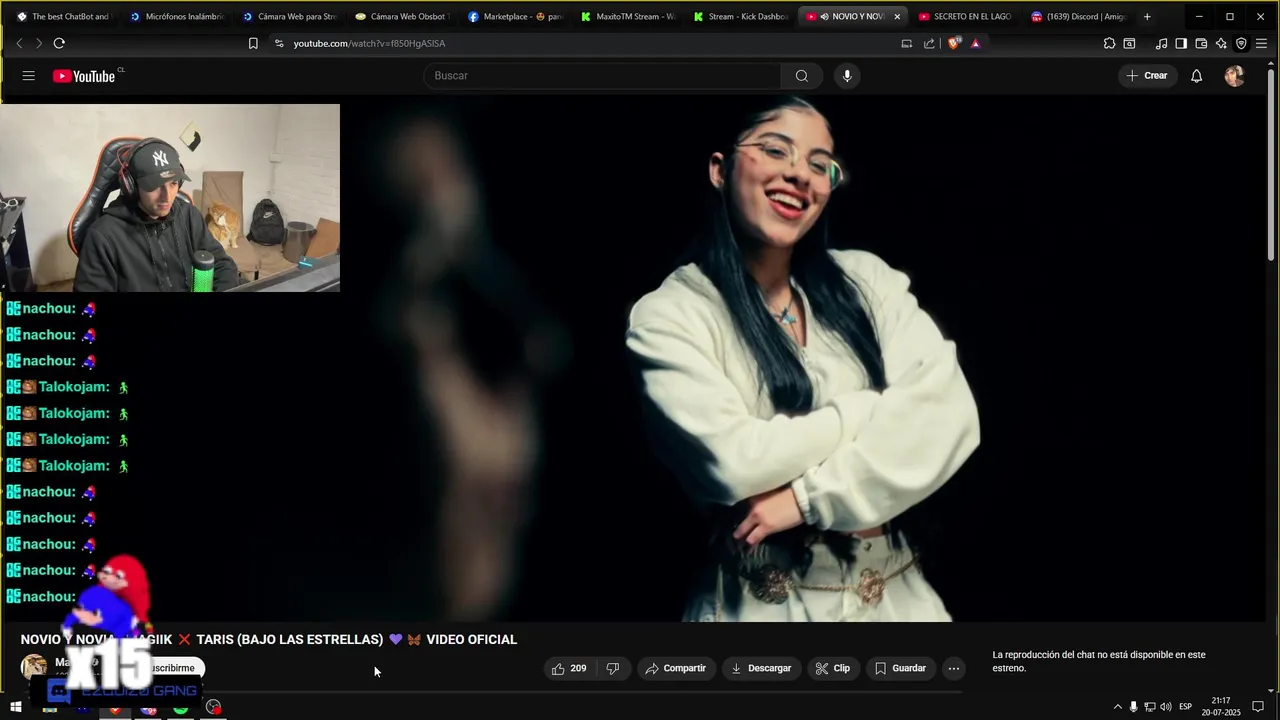Screen dimensions: 1280x720
Task: Open the account avatar menu
Action: click(x=1234, y=76)
